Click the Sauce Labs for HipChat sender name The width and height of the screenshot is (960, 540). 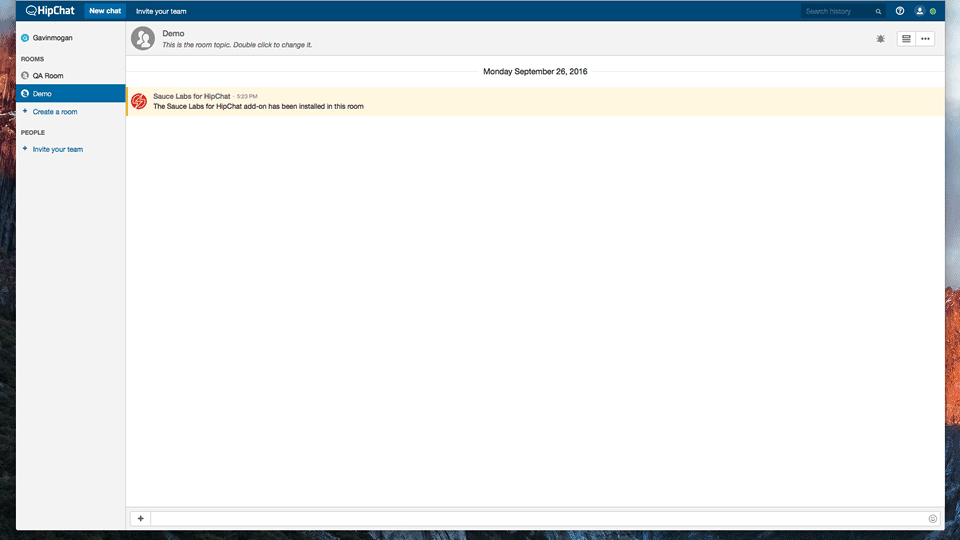192,96
